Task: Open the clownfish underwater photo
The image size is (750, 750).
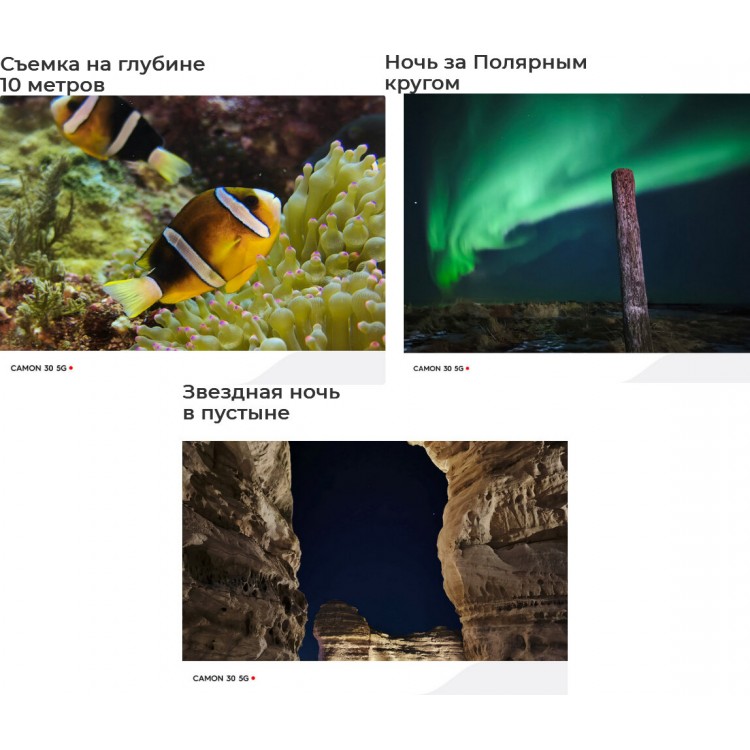Action: point(192,223)
